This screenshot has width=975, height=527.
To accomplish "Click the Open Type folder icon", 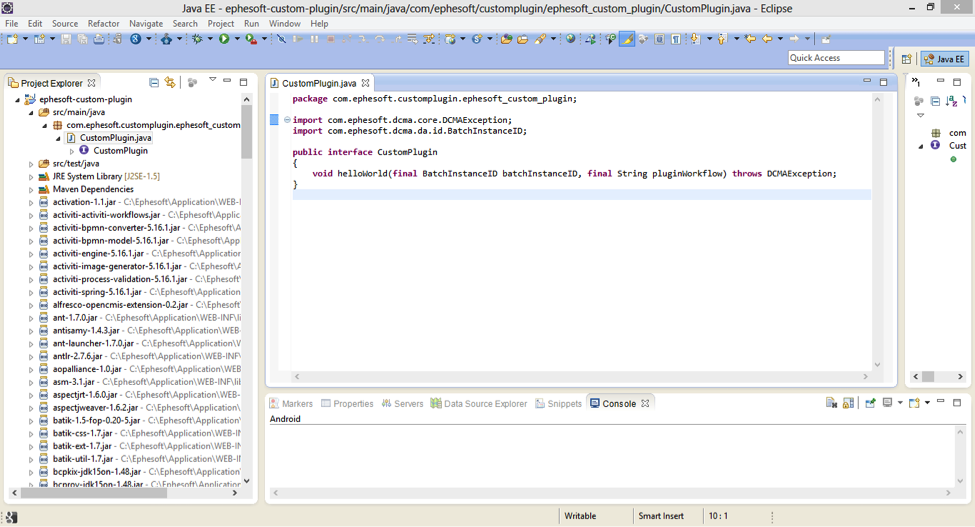I will (x=506, y=39).
